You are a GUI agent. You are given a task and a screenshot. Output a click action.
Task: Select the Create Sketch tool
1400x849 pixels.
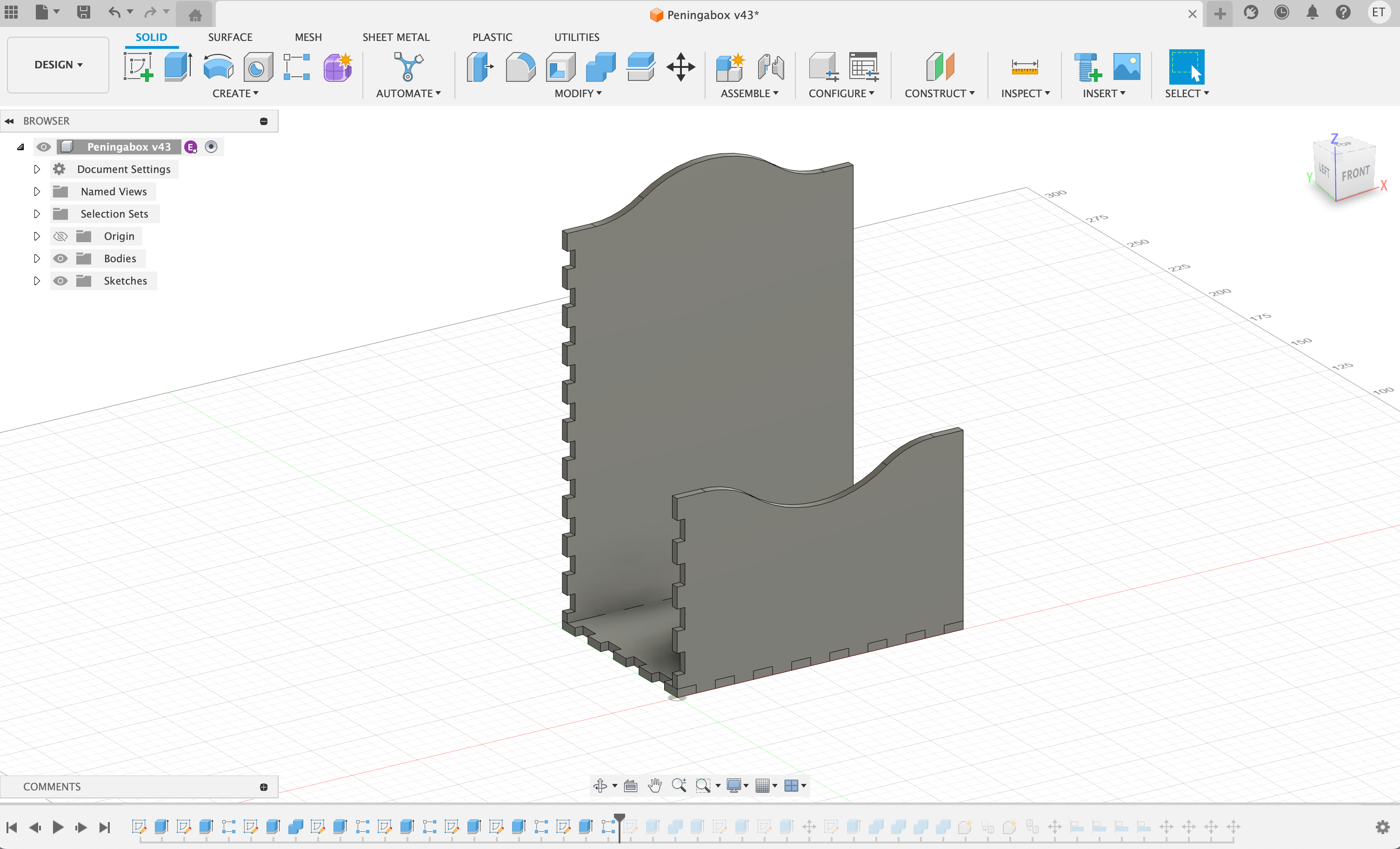(x=138, y=67)
